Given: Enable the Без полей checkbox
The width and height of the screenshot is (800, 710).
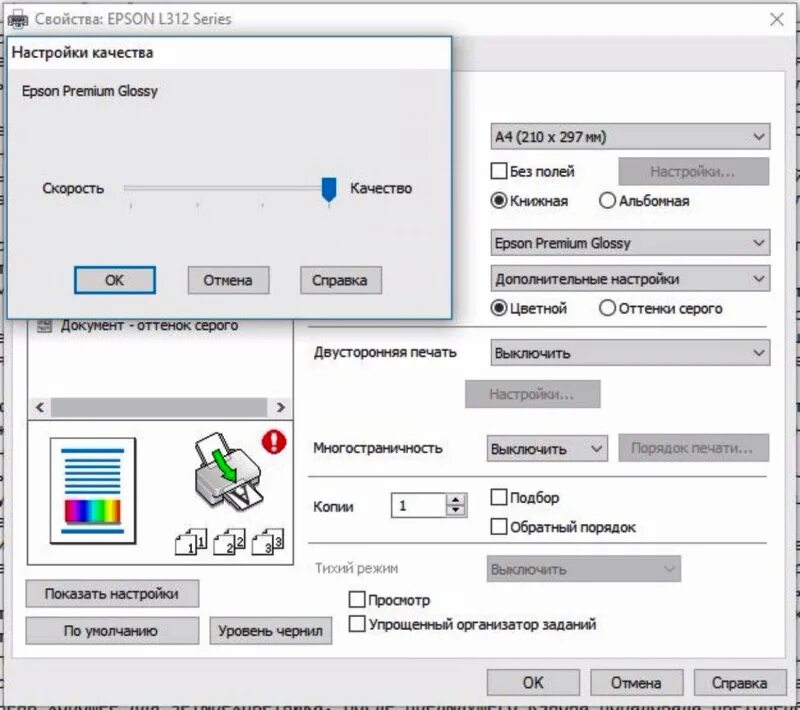Looking at the screenshot, I should coord(498,171).
